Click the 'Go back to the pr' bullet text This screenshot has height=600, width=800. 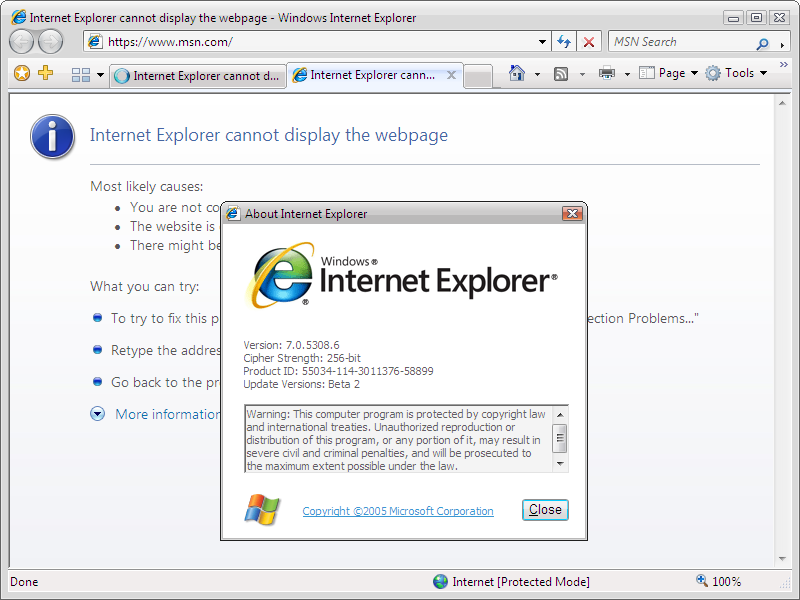point(165,383)
